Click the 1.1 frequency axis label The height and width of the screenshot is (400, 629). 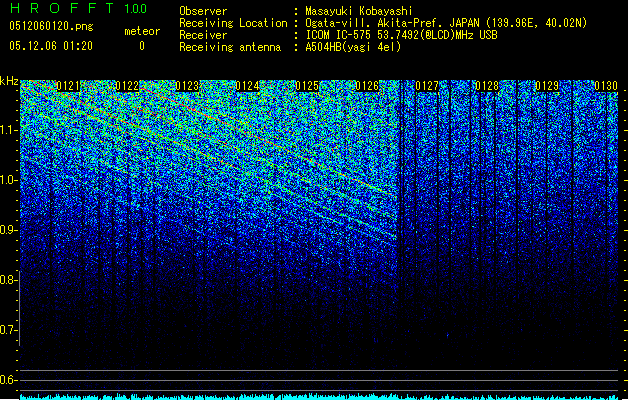(9, 130)
